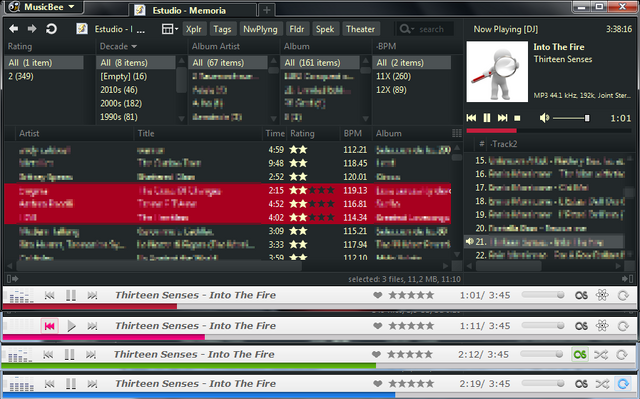Toggle the Auto DJ atom icon on the 1:11 bar
This screenshot has width=640, height=399.
pos(602,326)
